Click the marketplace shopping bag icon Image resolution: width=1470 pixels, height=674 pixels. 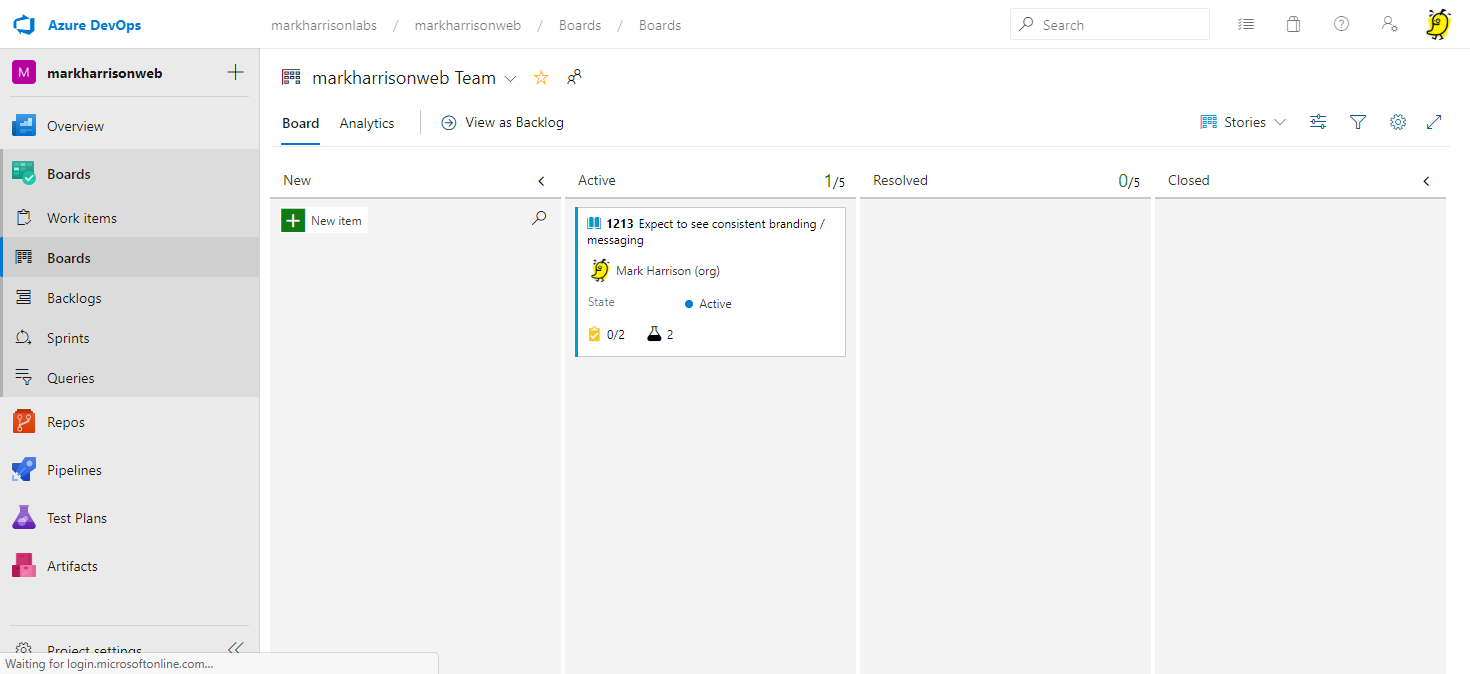point(1293,25)
